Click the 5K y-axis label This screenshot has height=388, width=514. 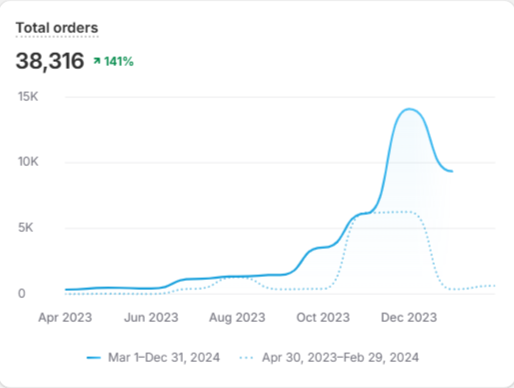coord(26,228)
